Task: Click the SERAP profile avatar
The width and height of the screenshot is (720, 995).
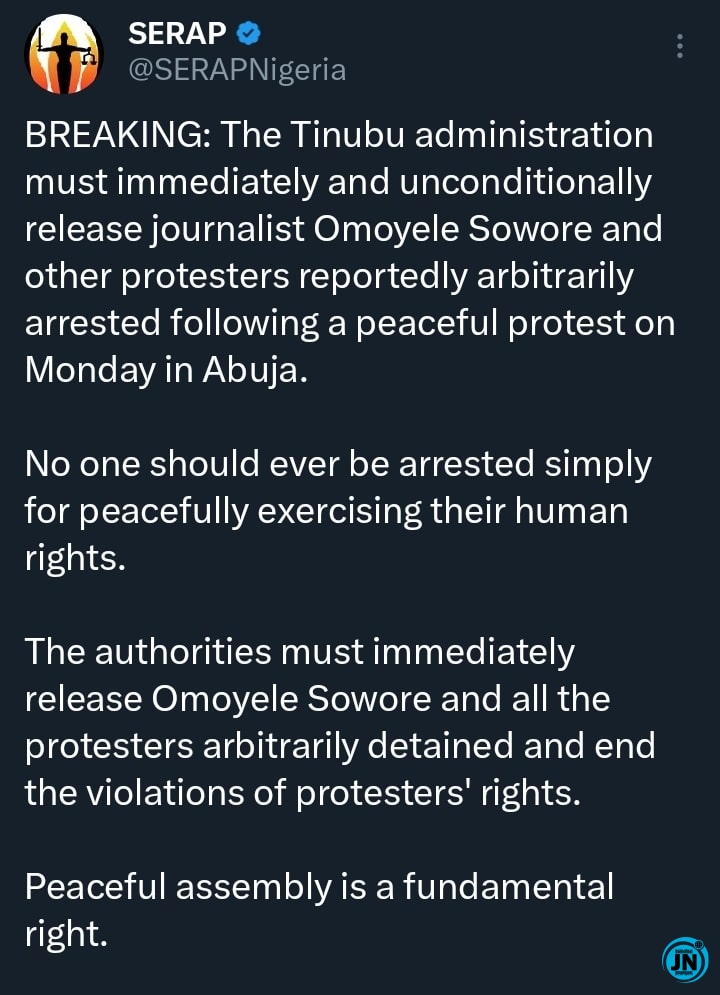Action: coord(63,53)
